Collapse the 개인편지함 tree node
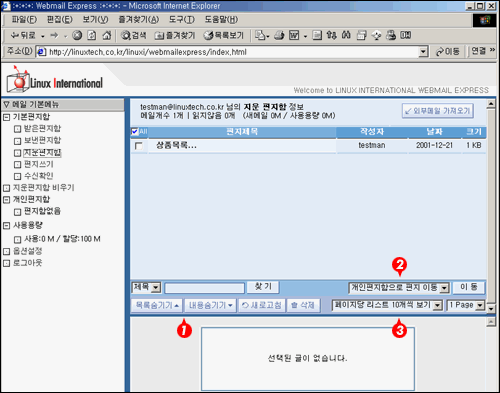 tap(6, 200)
